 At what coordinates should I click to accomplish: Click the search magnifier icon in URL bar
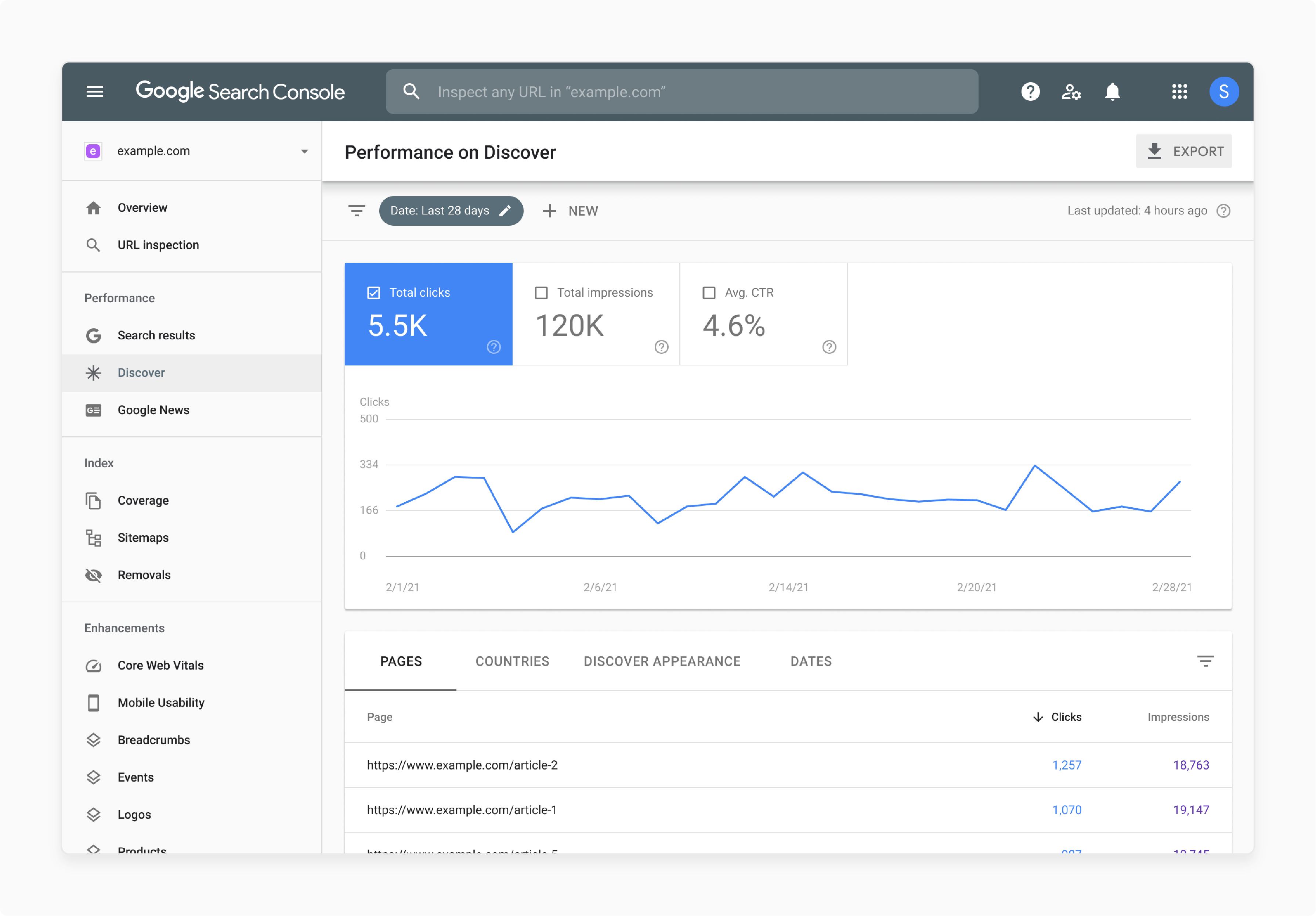pyautogui.click(x=411, y=92)
